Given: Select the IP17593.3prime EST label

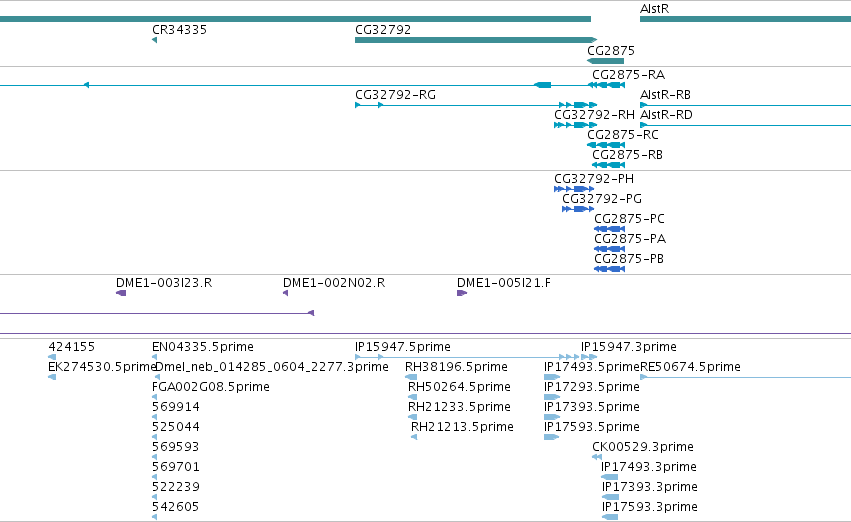Looking at the screenshot, I should pos(650,508).
